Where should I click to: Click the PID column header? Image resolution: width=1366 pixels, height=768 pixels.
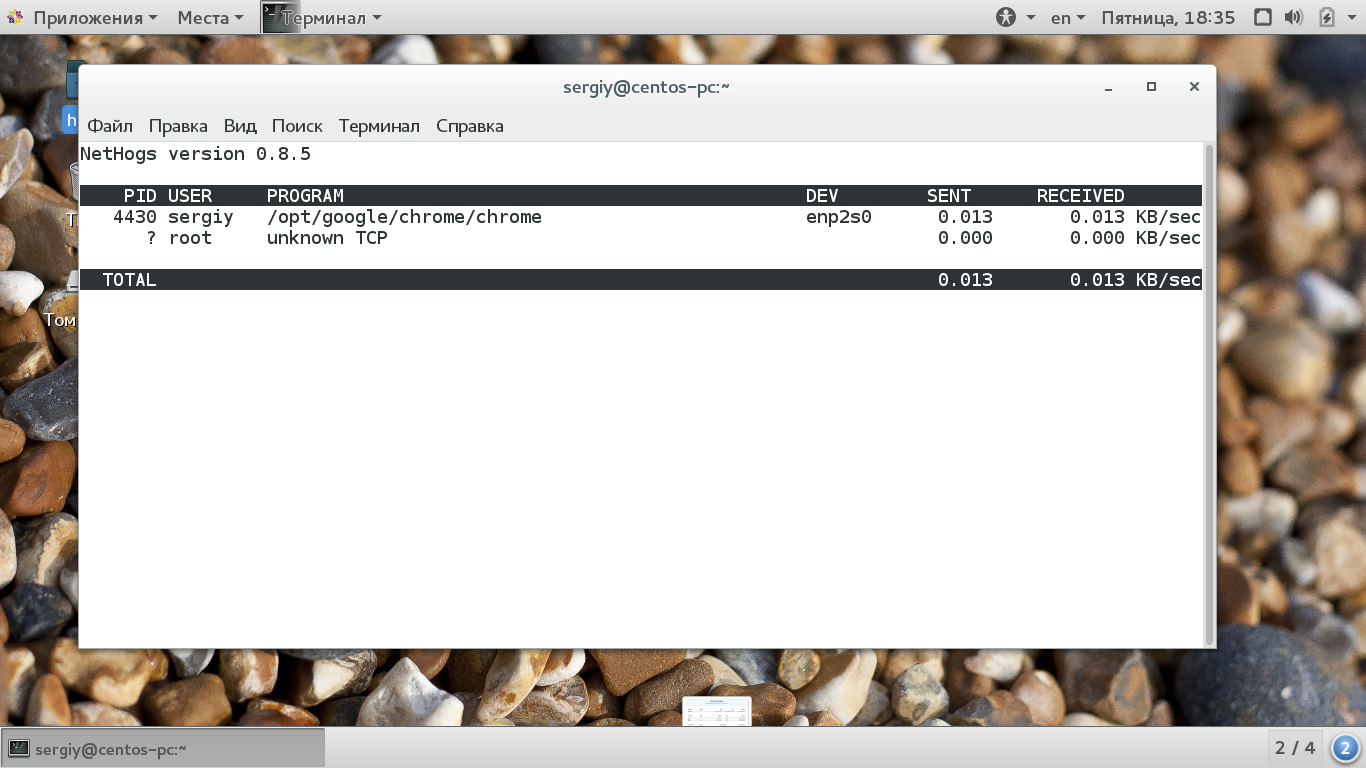pyautogui.click(x=140, y=196)
